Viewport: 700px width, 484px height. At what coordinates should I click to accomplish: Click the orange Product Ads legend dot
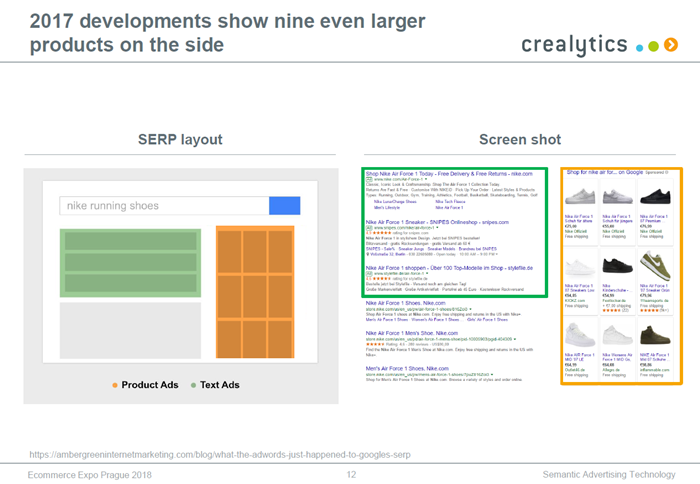[x=115, y=385]
